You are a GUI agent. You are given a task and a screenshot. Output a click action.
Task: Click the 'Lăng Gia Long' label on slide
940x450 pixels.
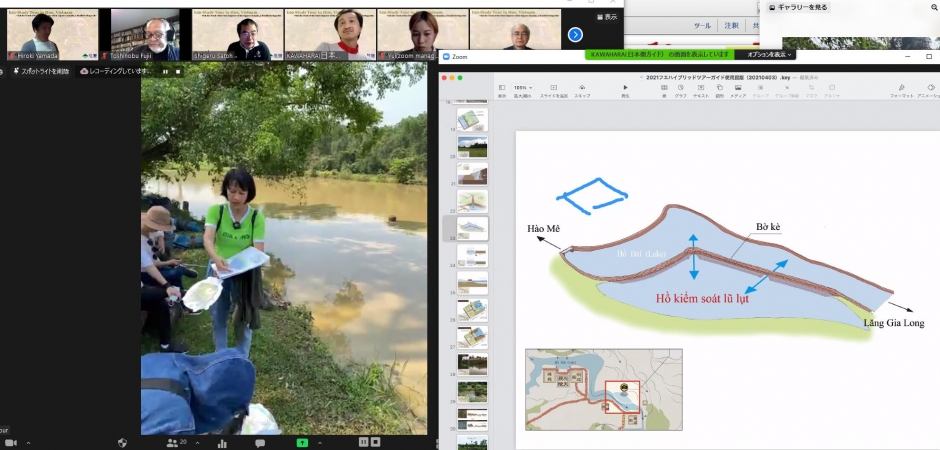click(x=894, y=323)
